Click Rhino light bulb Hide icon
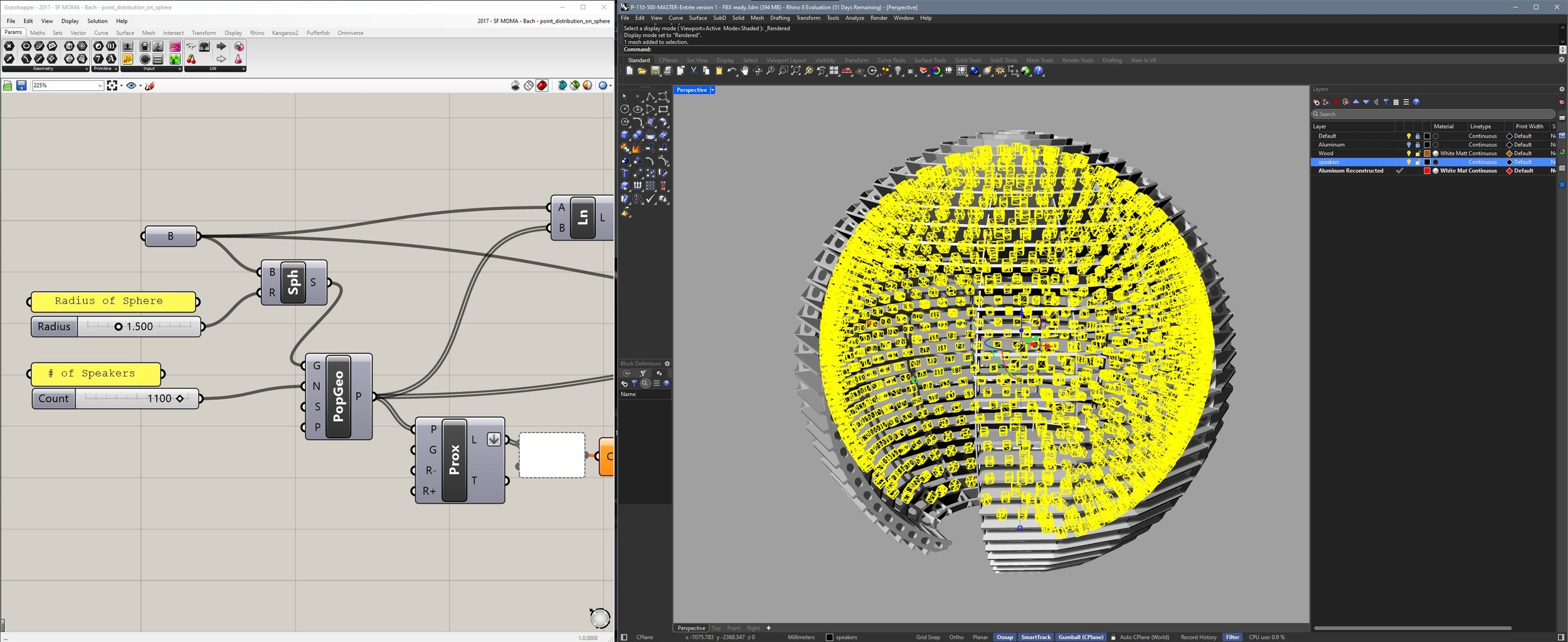The width and height of the screenshot is (1568, 642). [x=898, y=71]
